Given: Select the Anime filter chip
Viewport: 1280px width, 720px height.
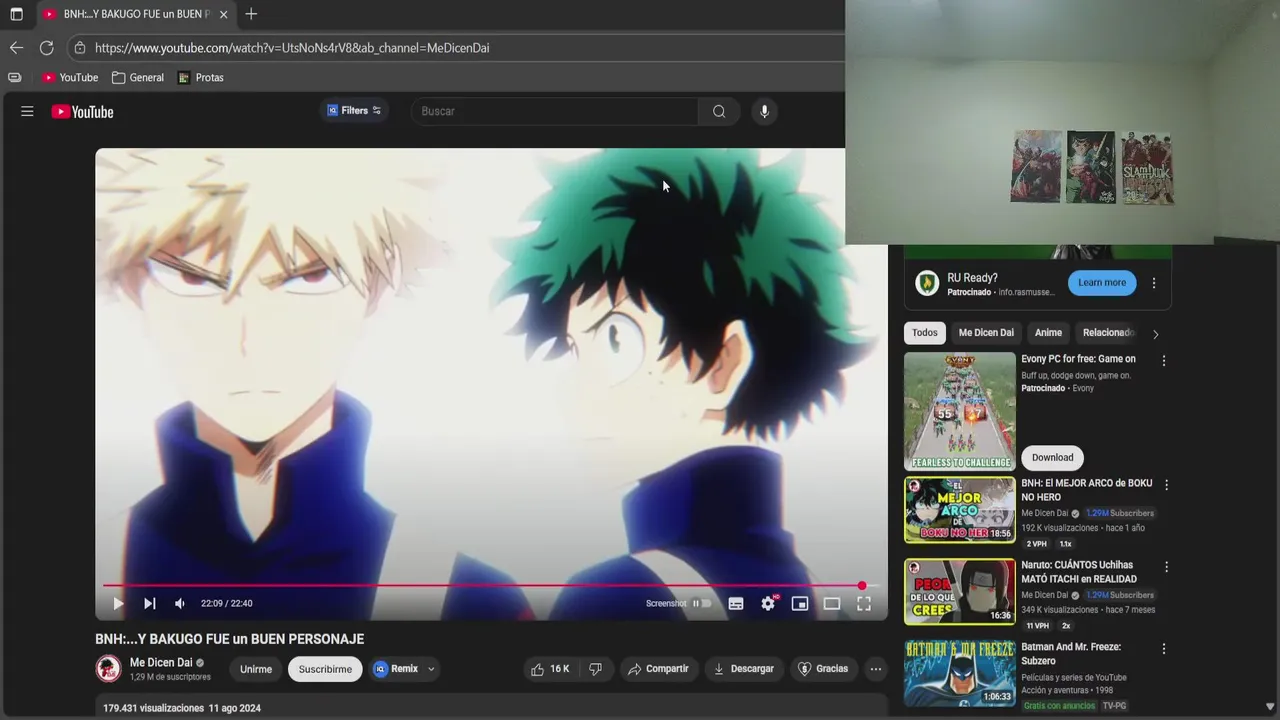Looking at the screenshot, I should (1048, 333).
